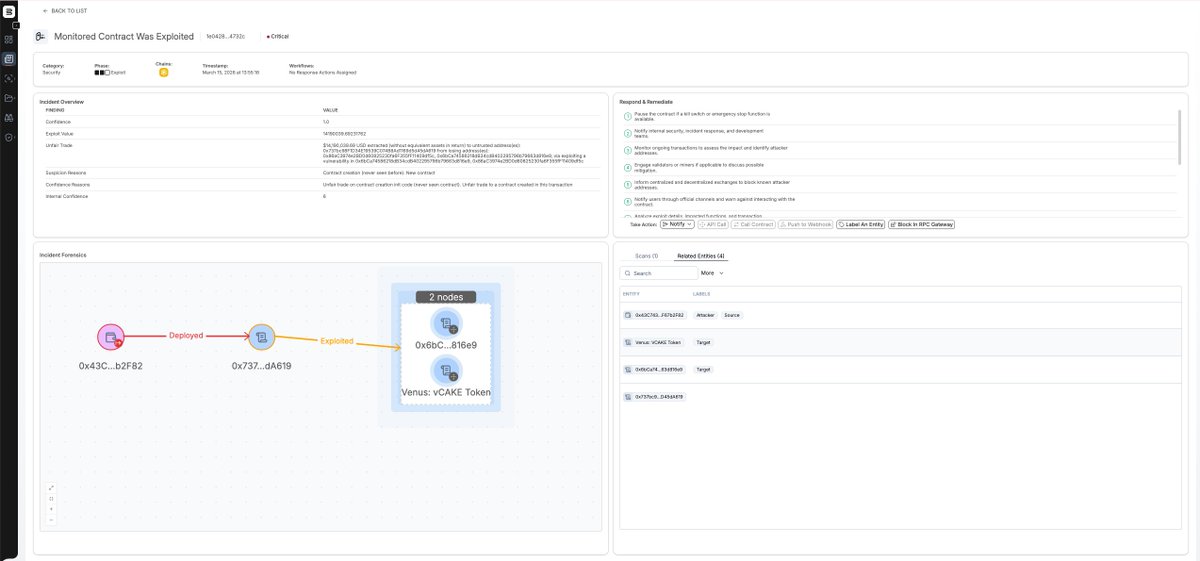This screenshot has height=561, width=1200.
Task: Click the 2 nodes group header
Action: (446, 297)
